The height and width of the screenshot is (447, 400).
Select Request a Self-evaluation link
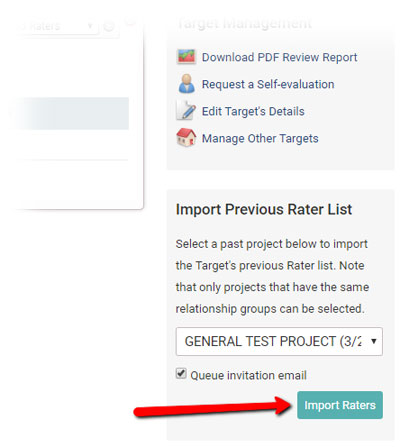[x=268, y=84]
